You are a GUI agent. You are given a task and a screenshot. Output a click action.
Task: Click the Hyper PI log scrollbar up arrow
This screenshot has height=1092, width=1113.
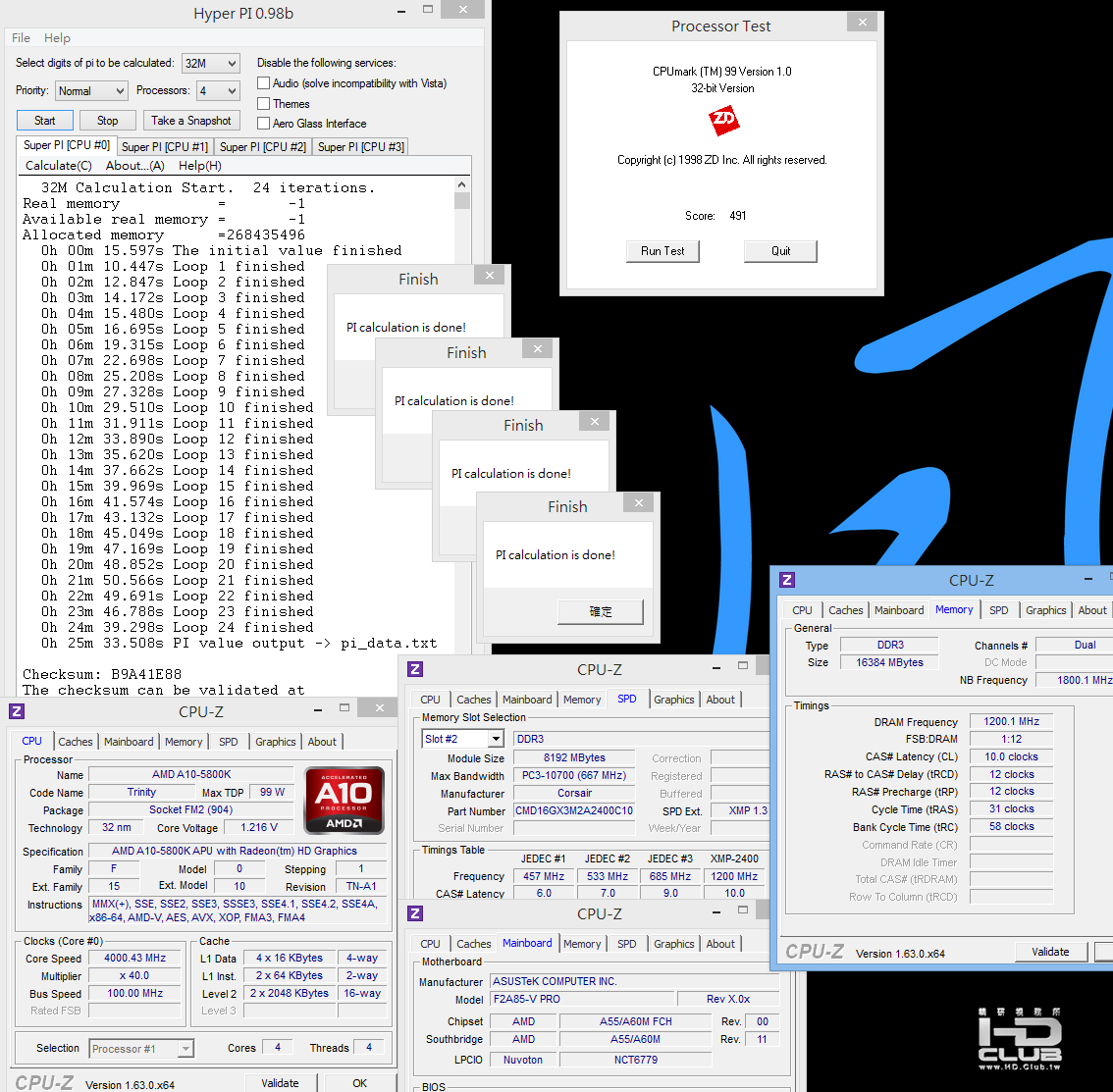coord(462,184)
